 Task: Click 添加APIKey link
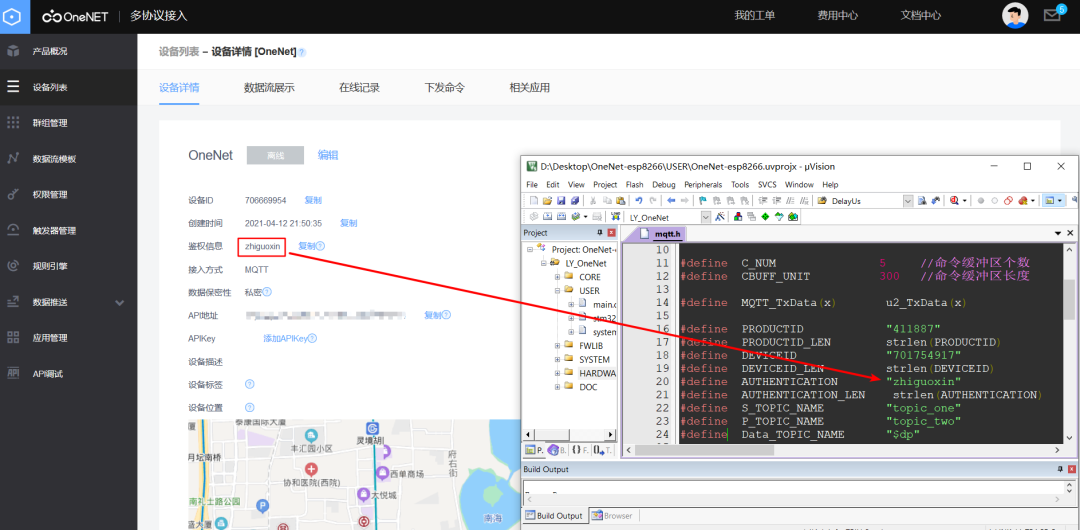pos(287,339)
